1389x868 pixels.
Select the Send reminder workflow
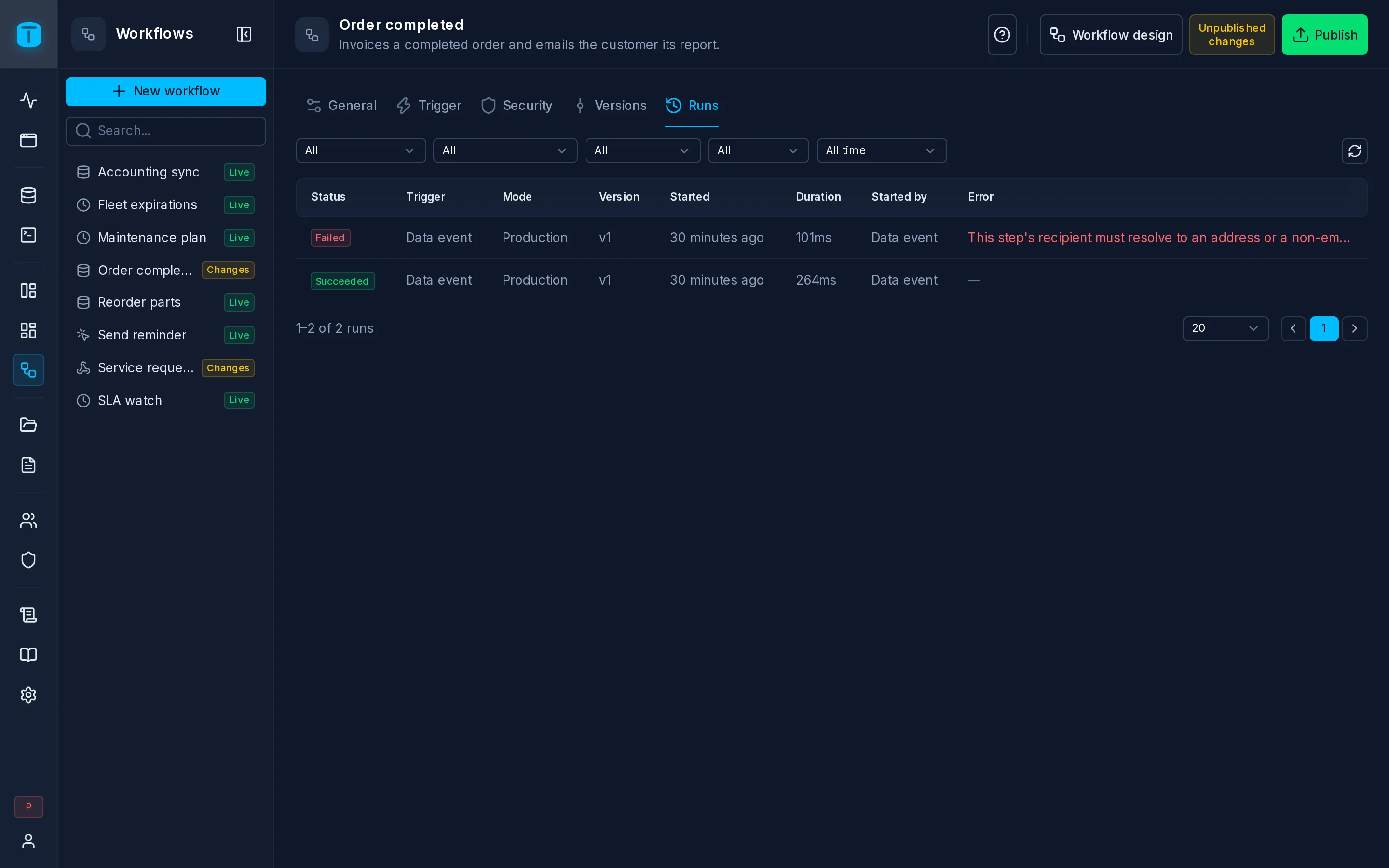[166, 335]
